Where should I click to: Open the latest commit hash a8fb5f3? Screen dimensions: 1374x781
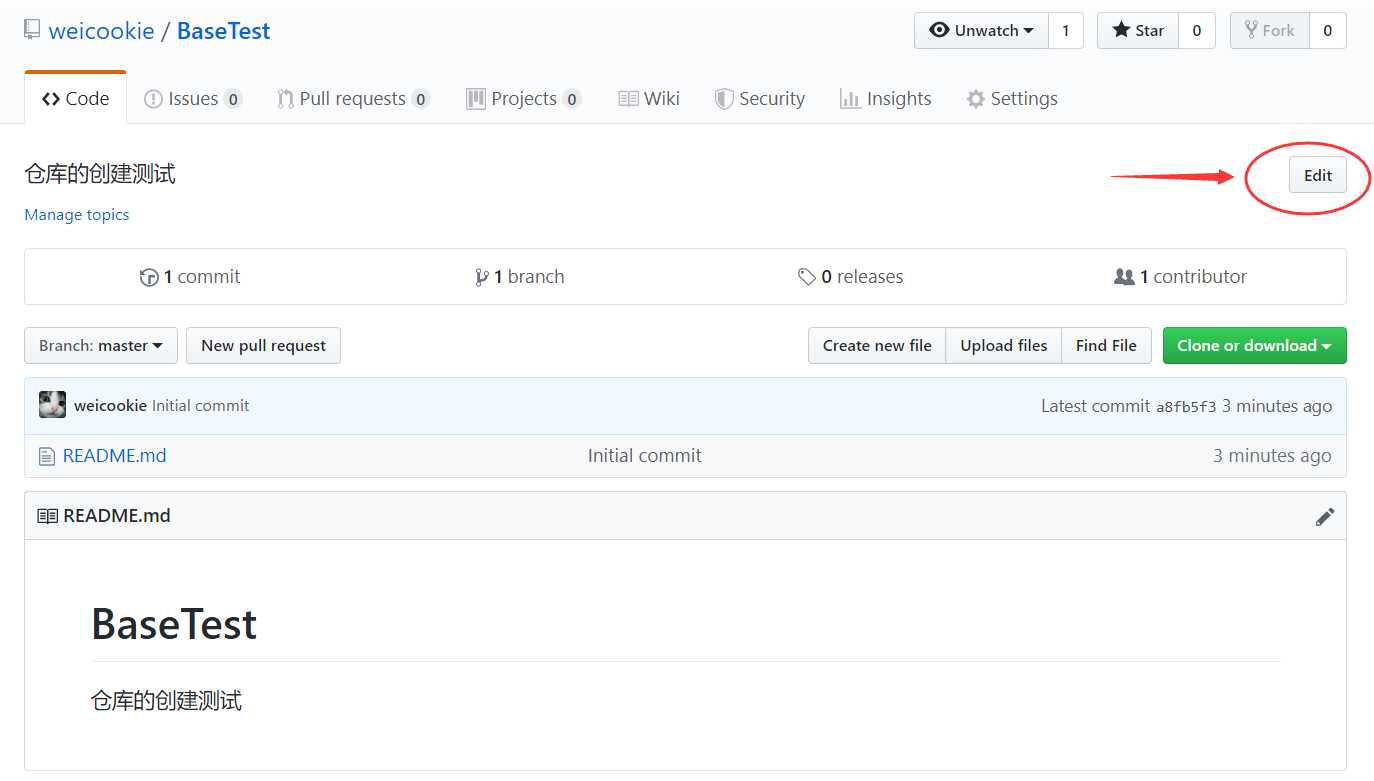(1186, 406)
